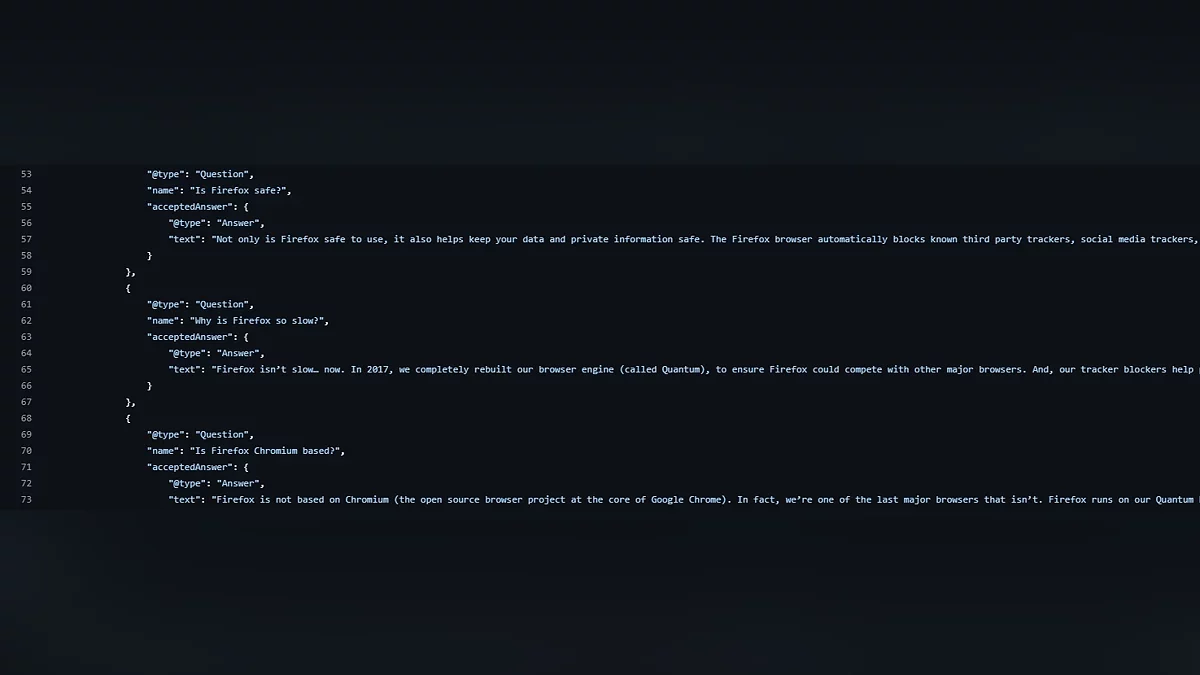This screenshot has width=1200, height=675.
Task: Click line number 57 in the gutter
Action: pyautogui.click(x=26, y=239)
